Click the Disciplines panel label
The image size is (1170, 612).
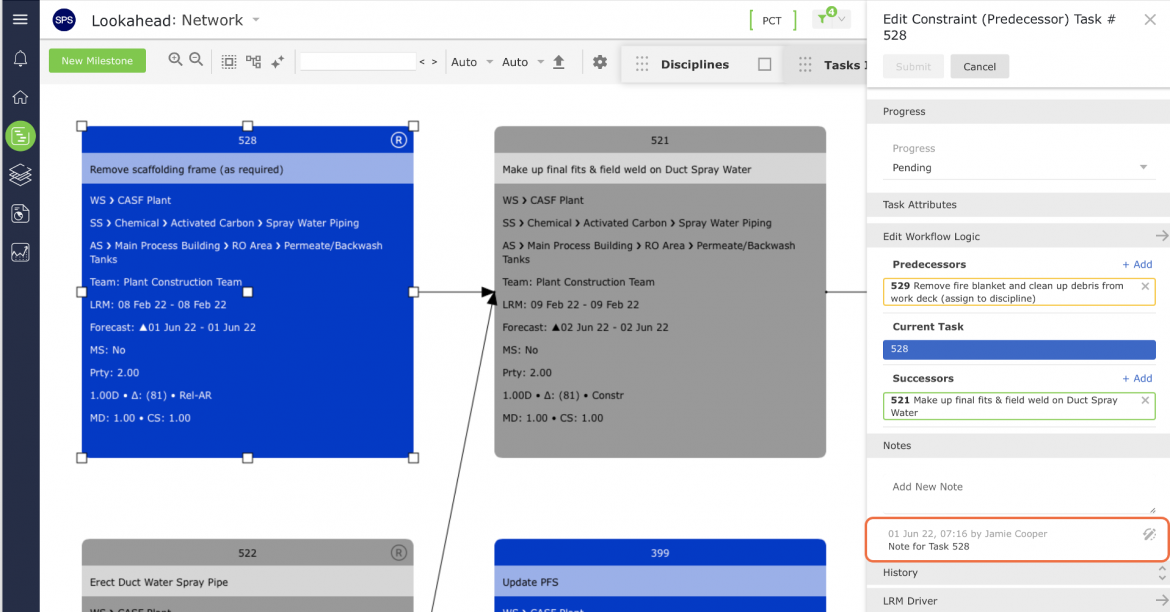(695, 64)
